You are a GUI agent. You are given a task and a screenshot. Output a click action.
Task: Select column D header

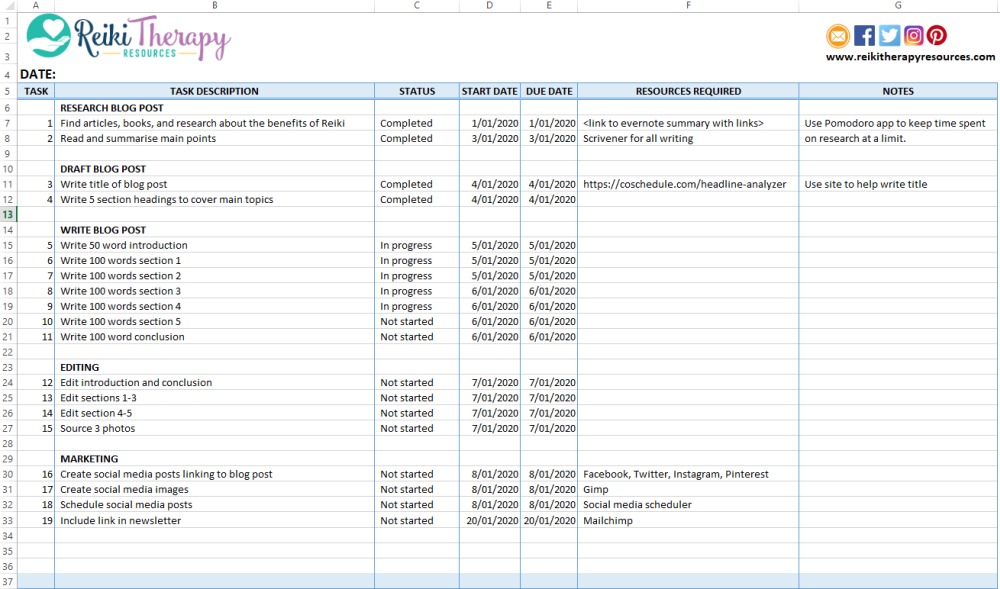click(x=489, y=6)
